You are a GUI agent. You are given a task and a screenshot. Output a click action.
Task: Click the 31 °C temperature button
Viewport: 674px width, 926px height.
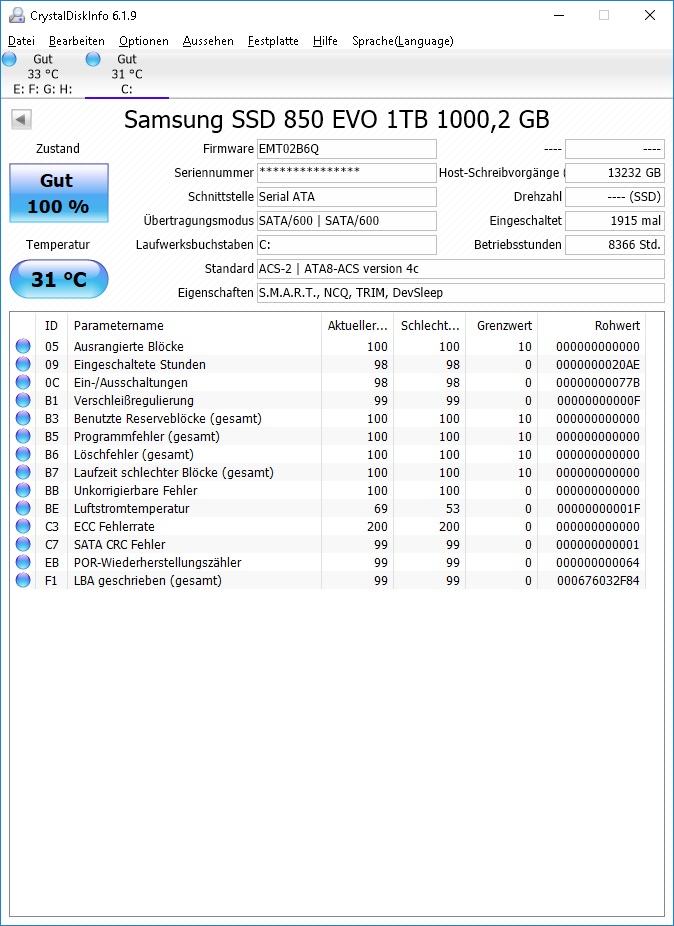pos(59,279)
